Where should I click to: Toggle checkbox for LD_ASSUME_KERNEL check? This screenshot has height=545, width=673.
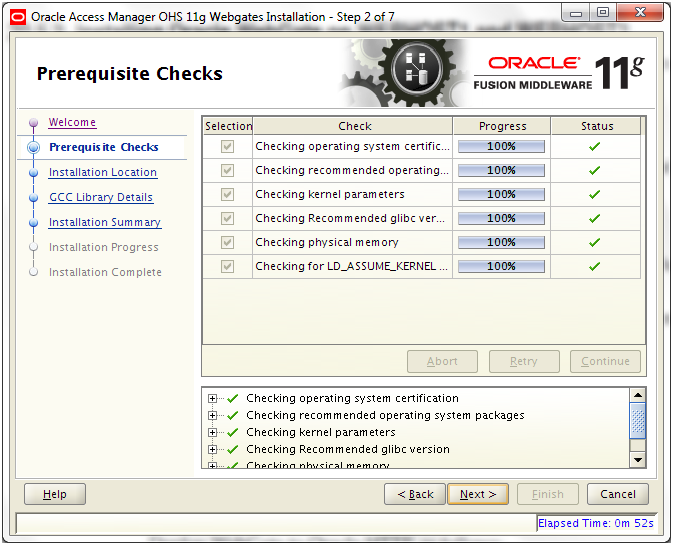(x=227, y=267)
